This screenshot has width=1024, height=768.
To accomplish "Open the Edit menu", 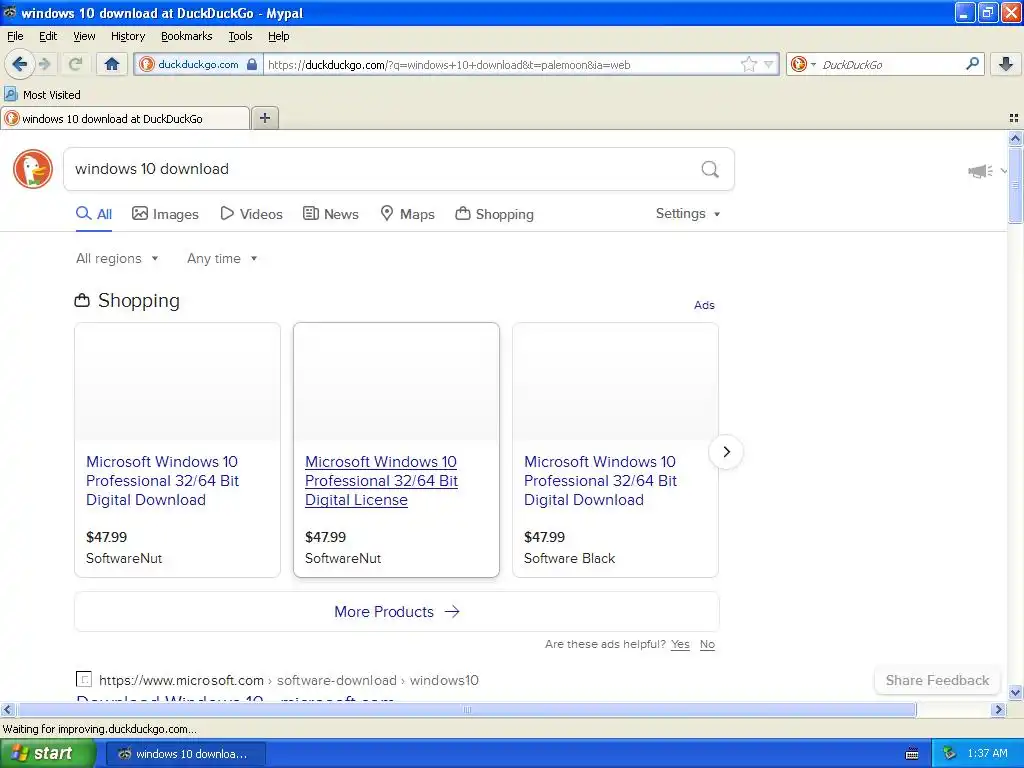I will click(x=48, y=36).
